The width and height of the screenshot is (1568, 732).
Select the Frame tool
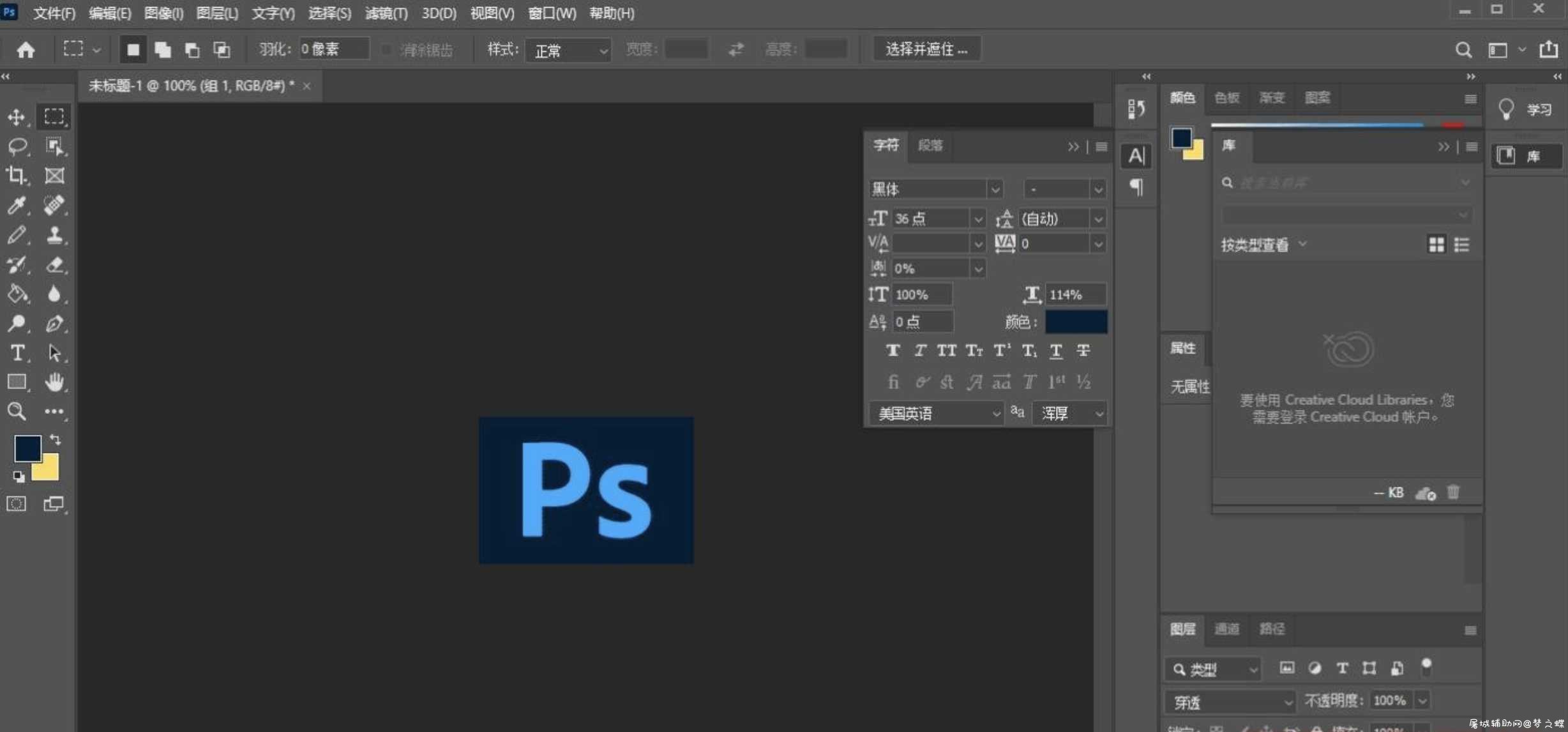click(54, 176)
